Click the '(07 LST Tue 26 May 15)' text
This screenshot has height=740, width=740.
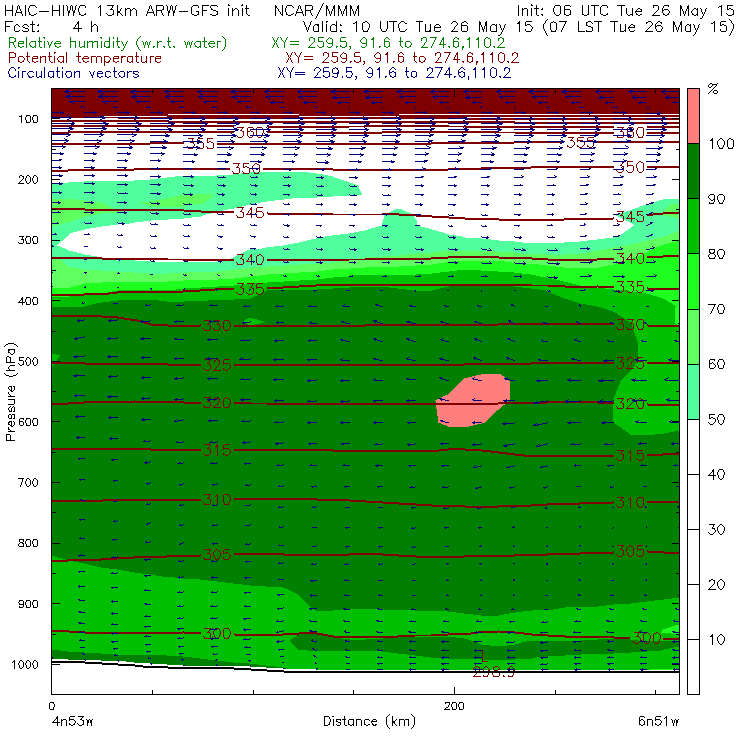click(639, 27)
